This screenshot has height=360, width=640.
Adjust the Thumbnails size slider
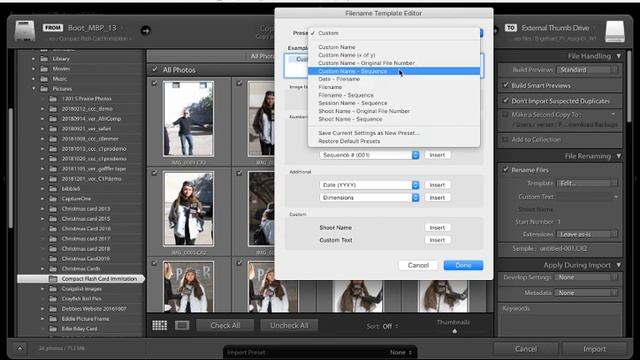coord(454,331)
